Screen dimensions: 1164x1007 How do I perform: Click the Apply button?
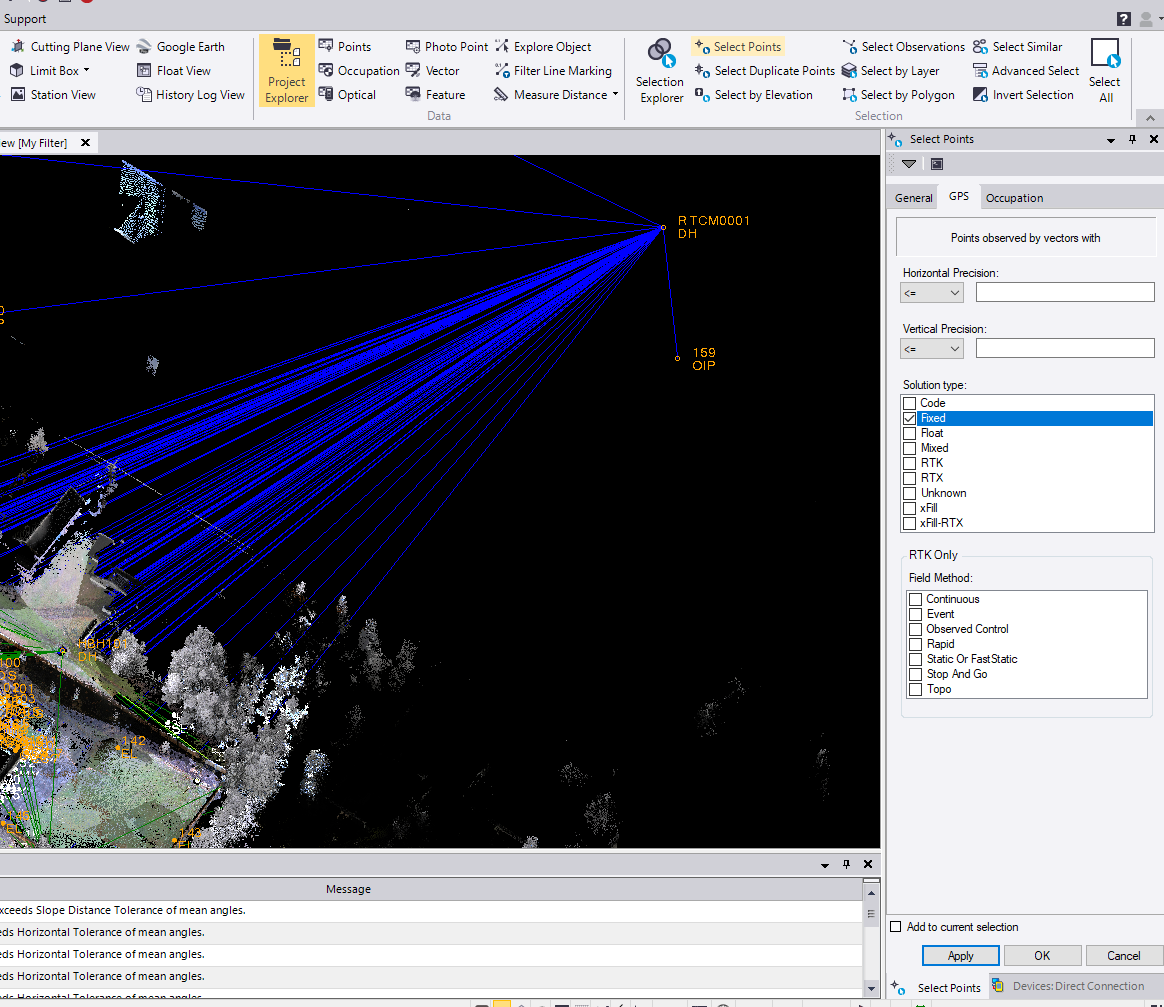(x=960, y=955)
